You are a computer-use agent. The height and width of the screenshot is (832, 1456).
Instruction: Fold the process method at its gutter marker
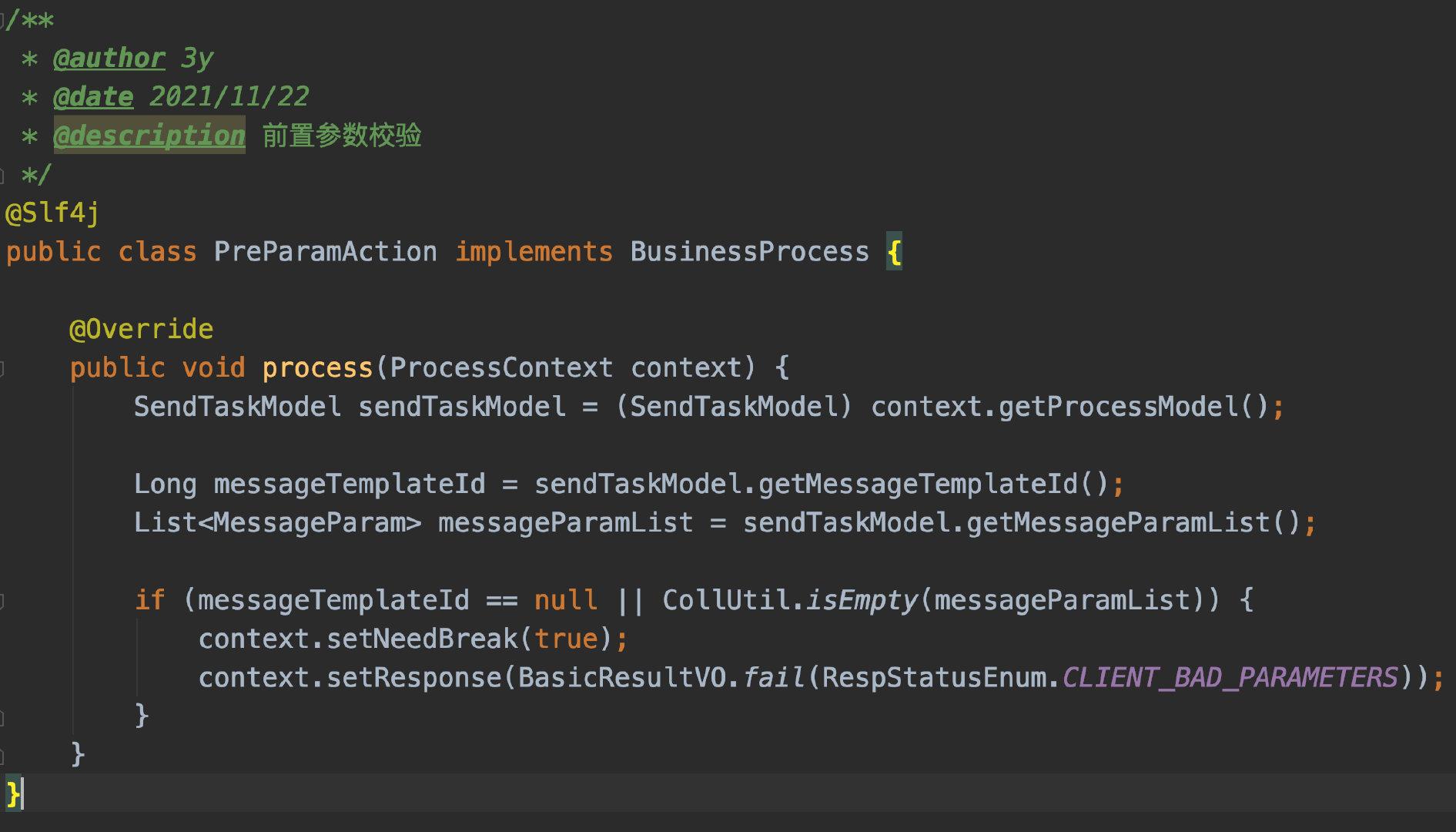point(2,368)
